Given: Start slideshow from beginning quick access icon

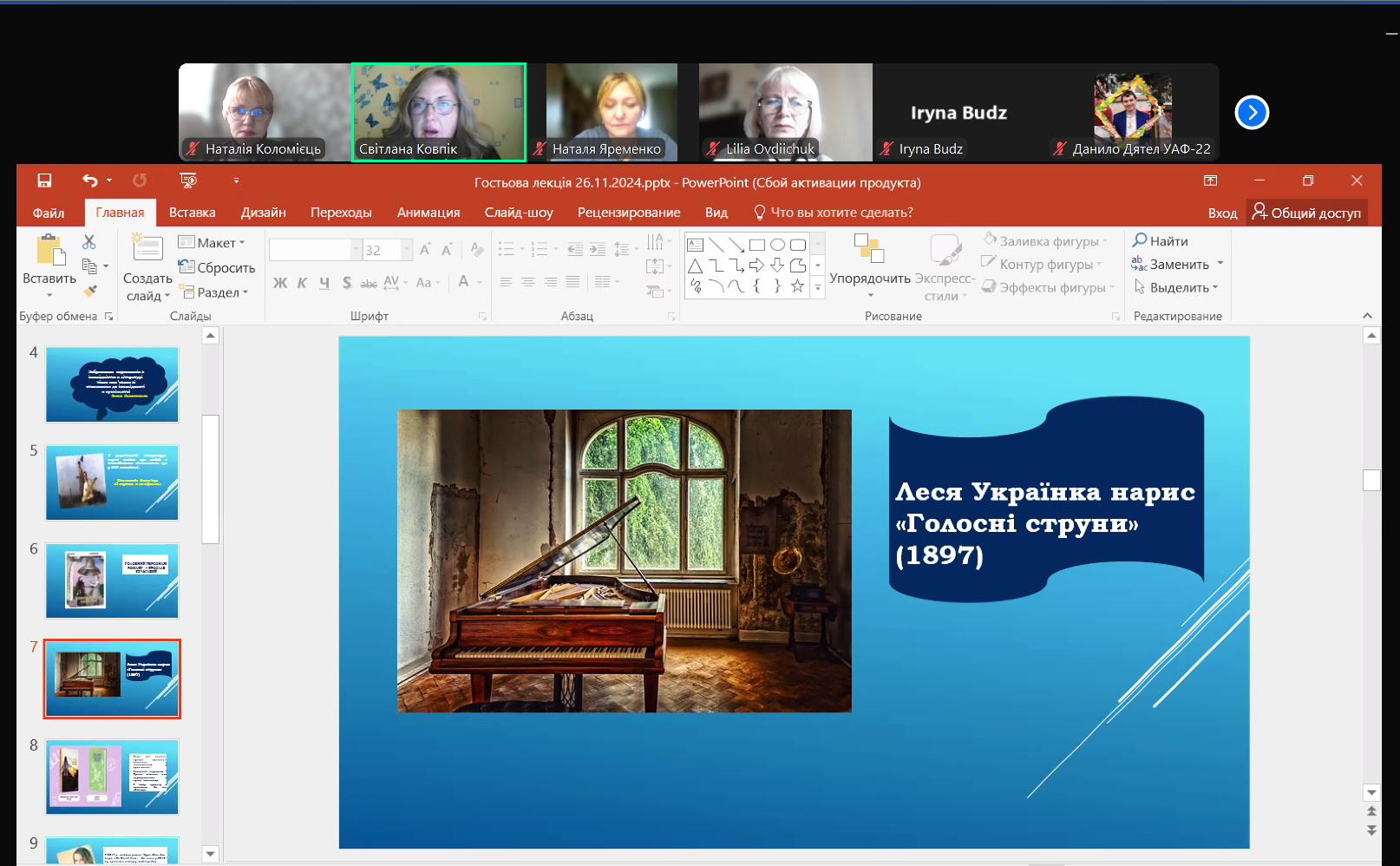Looking at the screenshot, I should 188,180.
